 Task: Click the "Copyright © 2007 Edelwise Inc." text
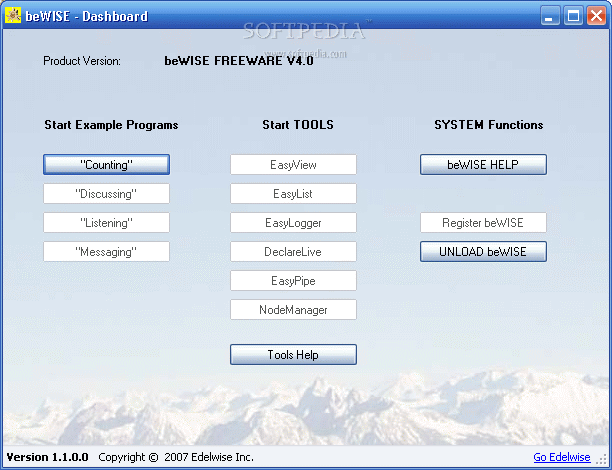click(x=176, y=457)
